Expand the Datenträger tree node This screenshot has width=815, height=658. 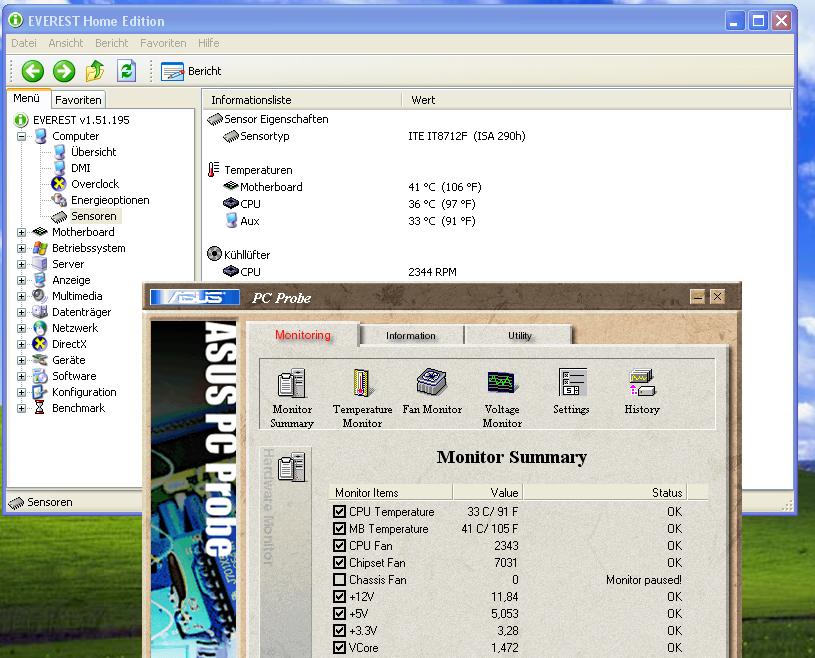point(21,312)
